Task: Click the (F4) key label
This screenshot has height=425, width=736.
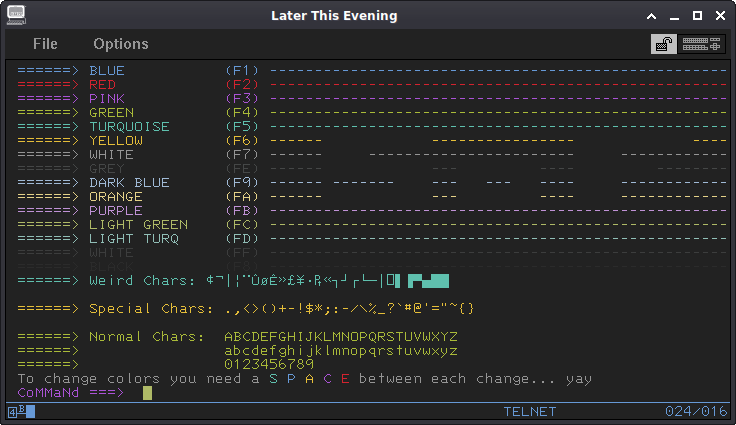Action: pos(242,113)
